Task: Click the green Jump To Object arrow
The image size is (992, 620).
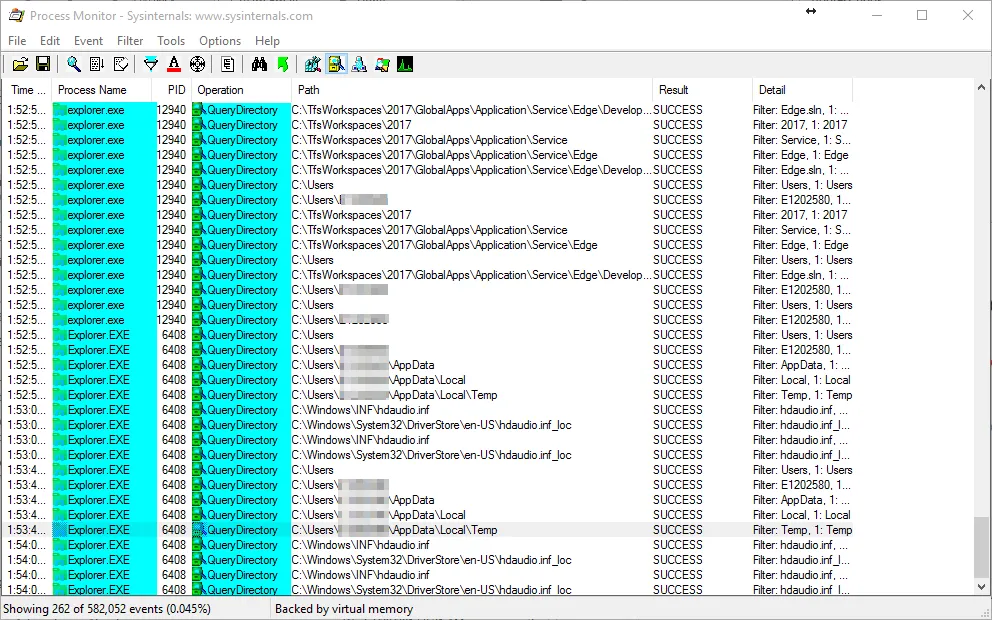Action: tap(282, 64)
